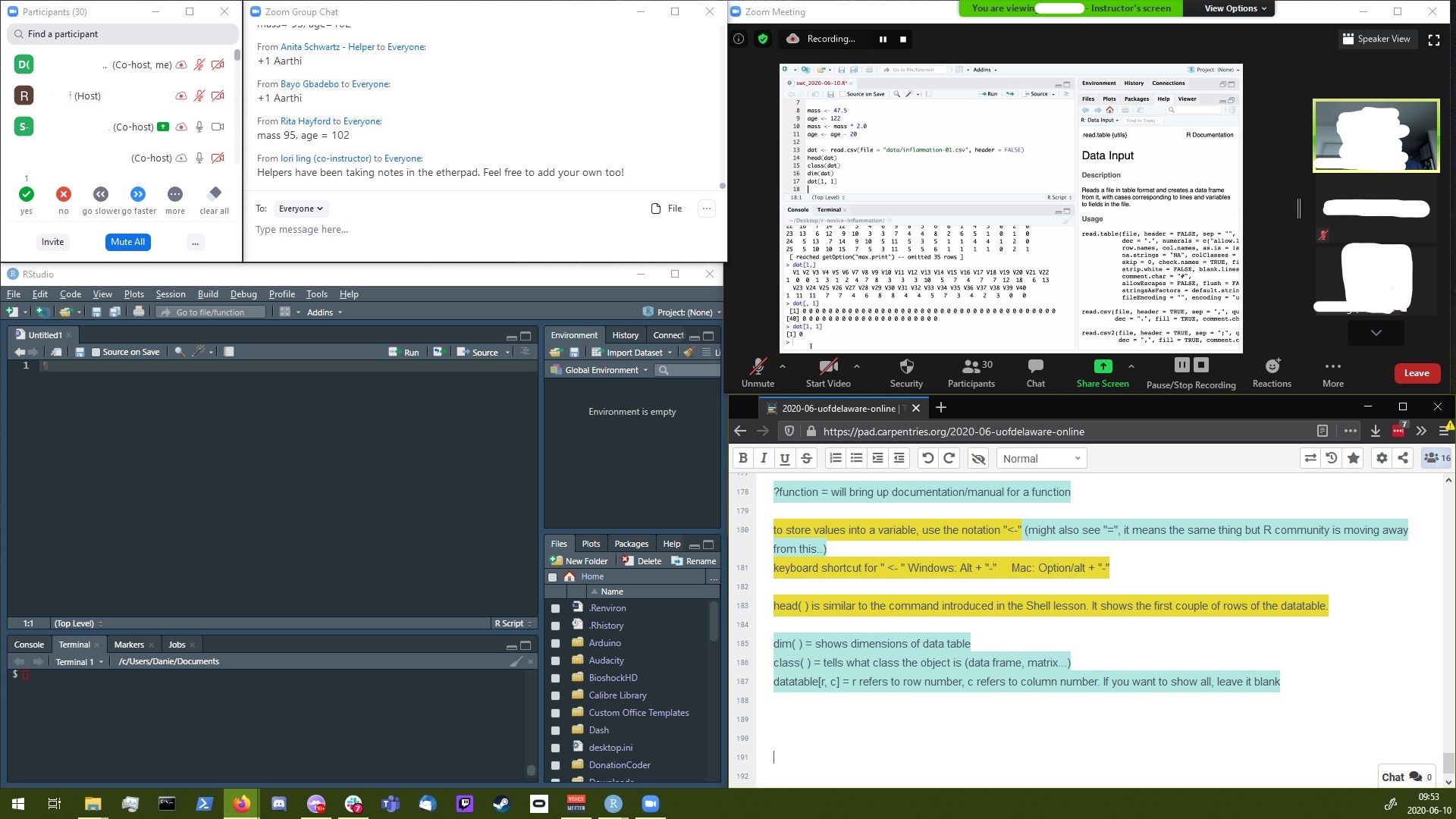Viewport: 1456px width, 819px height.
Task: Click the code tools magic wand icon
Action: [x=199, y=352]
